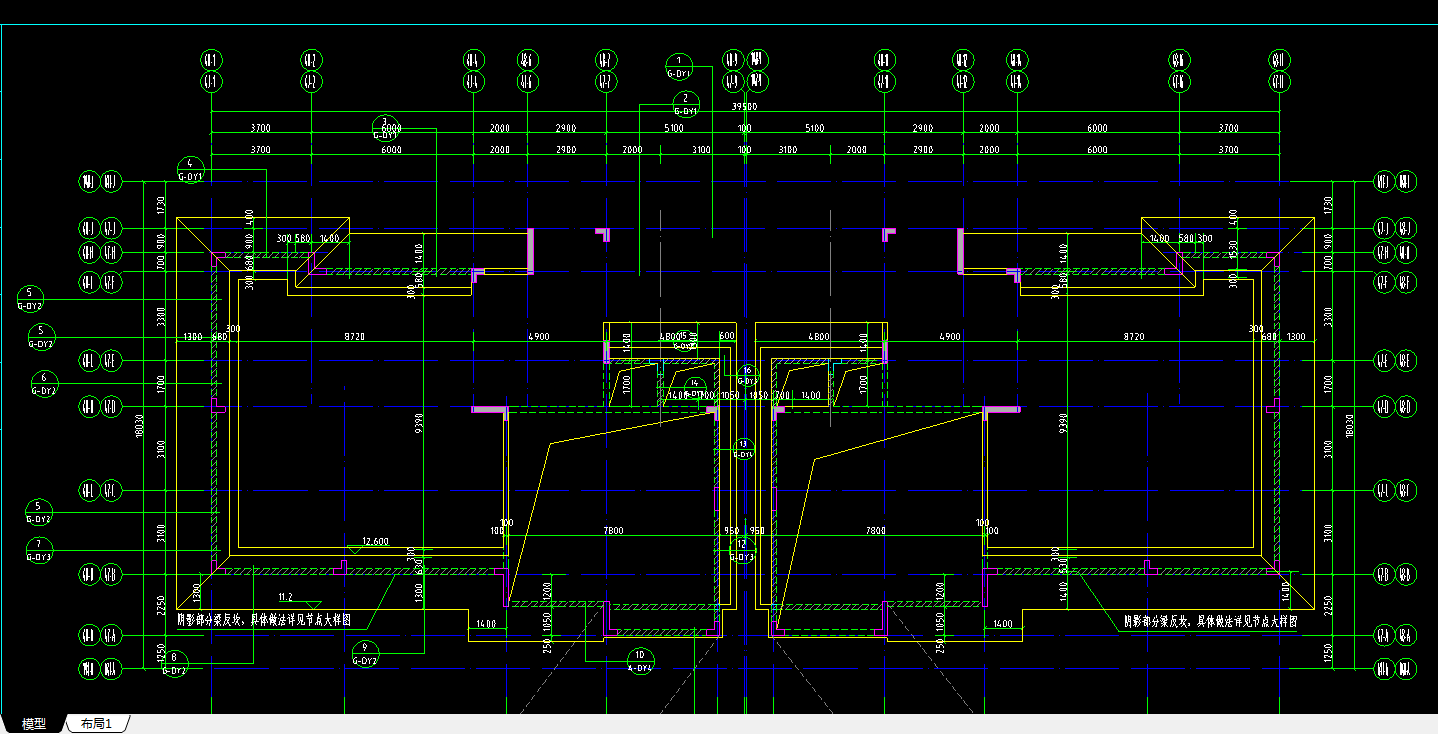Select detail callout 2 G-DY1
The image size is (1438, 734).
pos(685,104)
